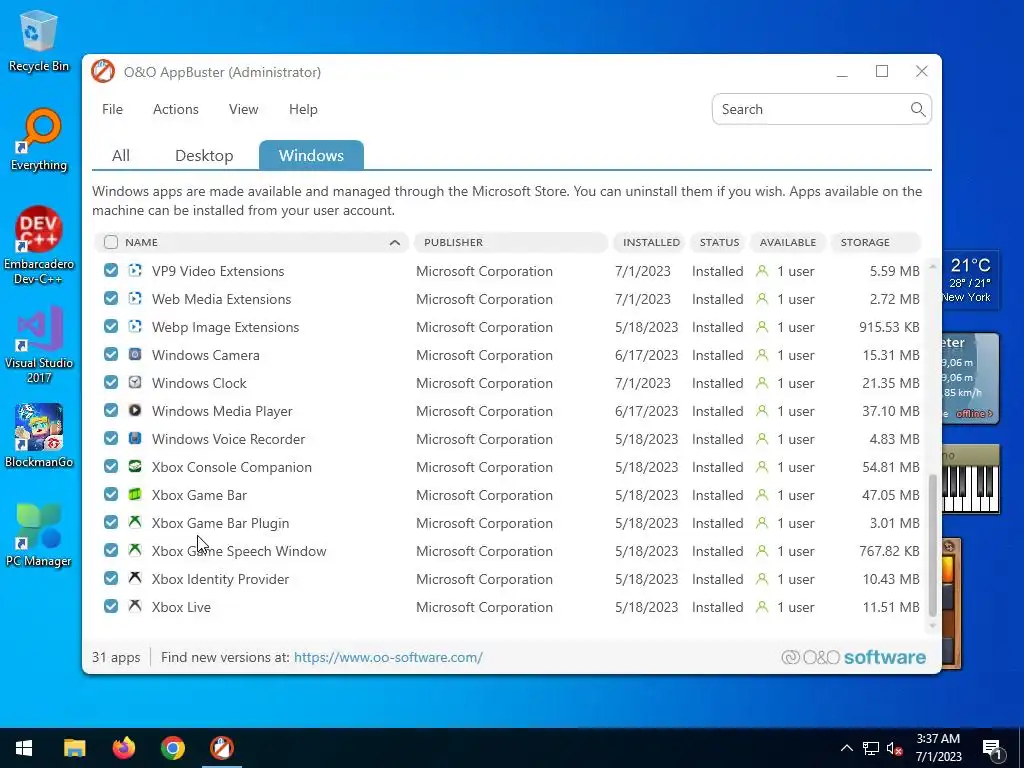Open the Windows Start menu

click(x=24, y=748)
